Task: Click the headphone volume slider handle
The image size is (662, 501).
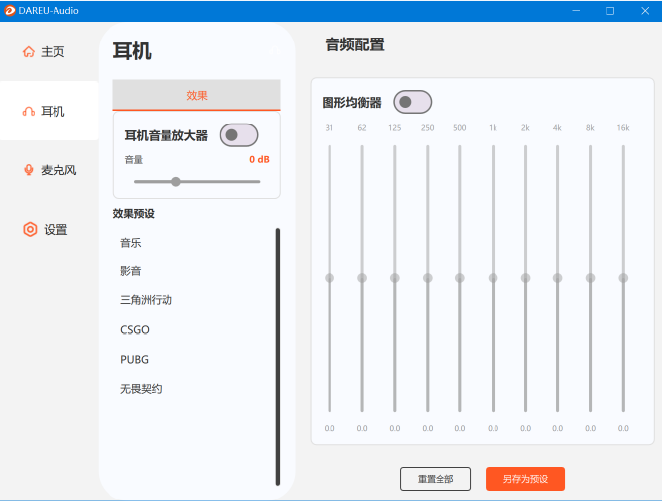Action: coord(176,182)
